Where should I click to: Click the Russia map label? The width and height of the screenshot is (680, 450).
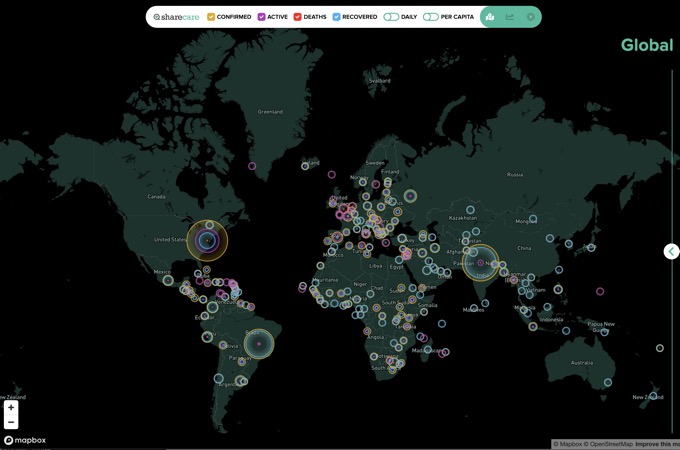click(515, 175)
